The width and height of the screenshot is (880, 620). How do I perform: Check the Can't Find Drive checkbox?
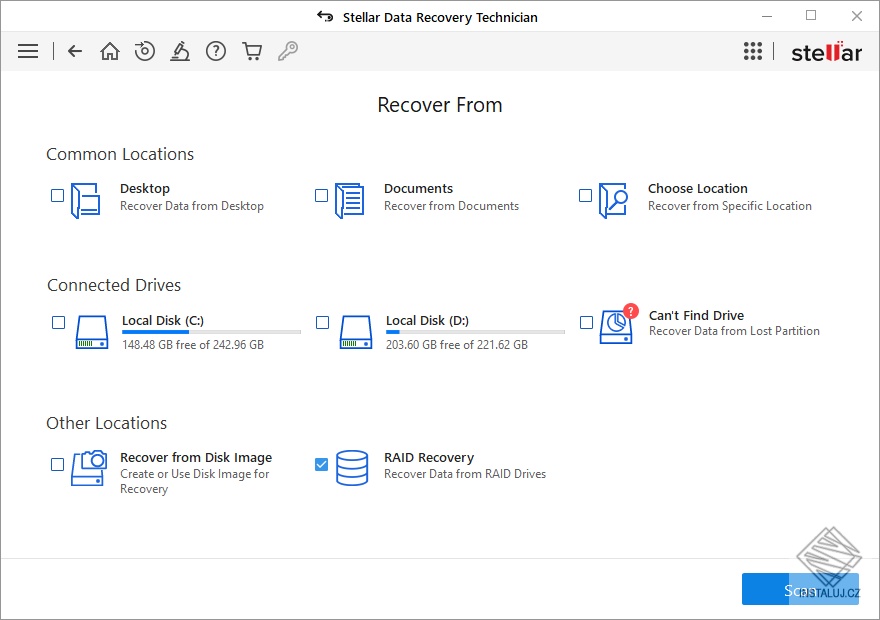586,323
